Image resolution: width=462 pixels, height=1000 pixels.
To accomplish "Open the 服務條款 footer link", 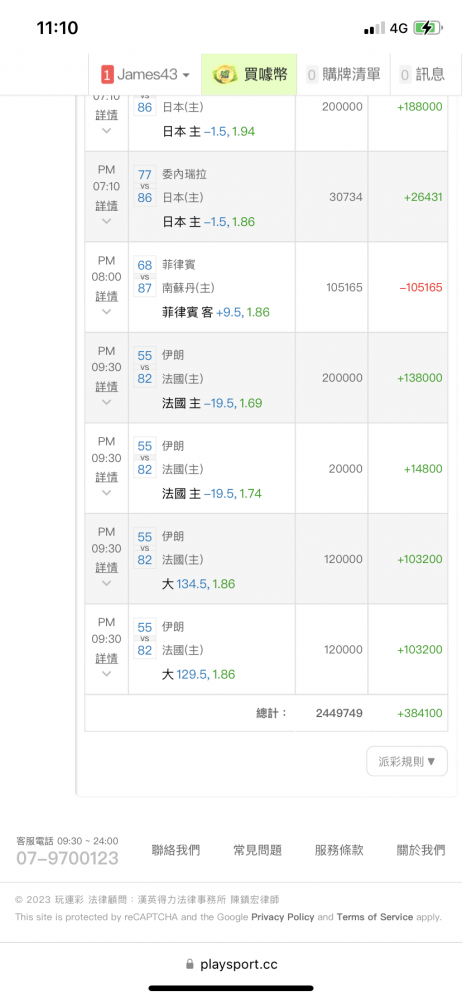I will (339, 850).
